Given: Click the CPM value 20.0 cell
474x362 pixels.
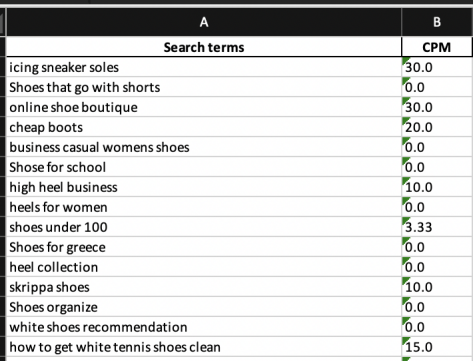Looking at the screenshot, I should 437,127.
